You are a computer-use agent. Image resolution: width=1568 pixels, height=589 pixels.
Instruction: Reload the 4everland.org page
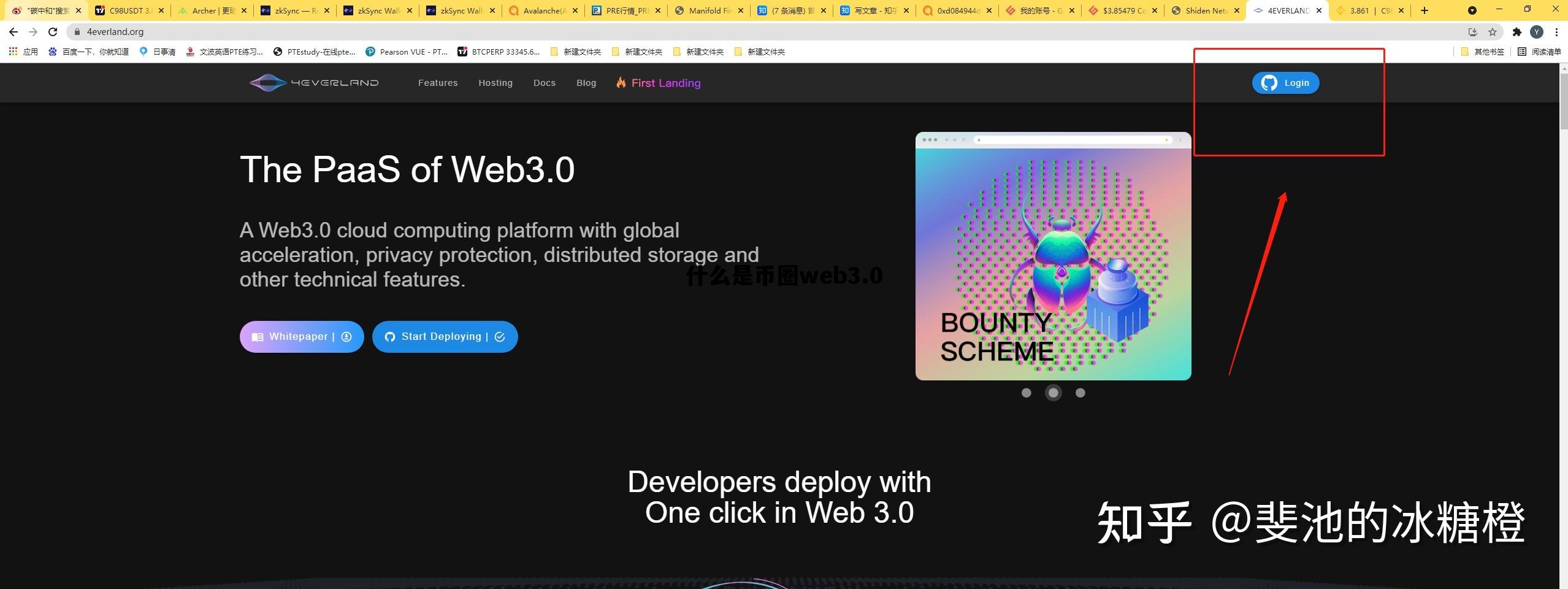tap(53, 32)
